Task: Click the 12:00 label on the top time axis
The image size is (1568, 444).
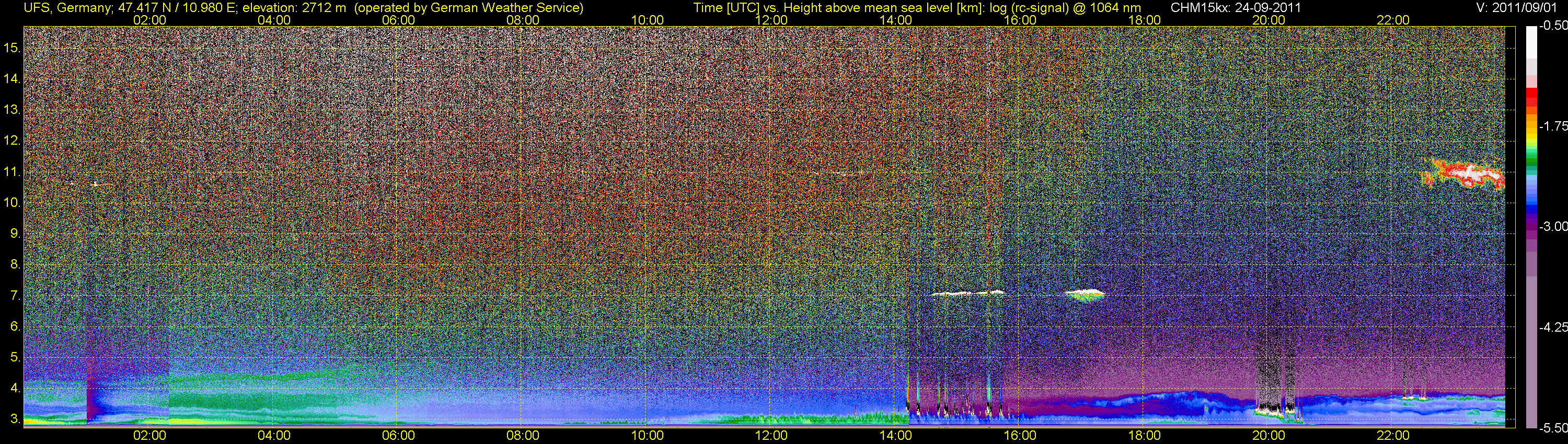Action: pyautogui.click(x=771, y=20)
